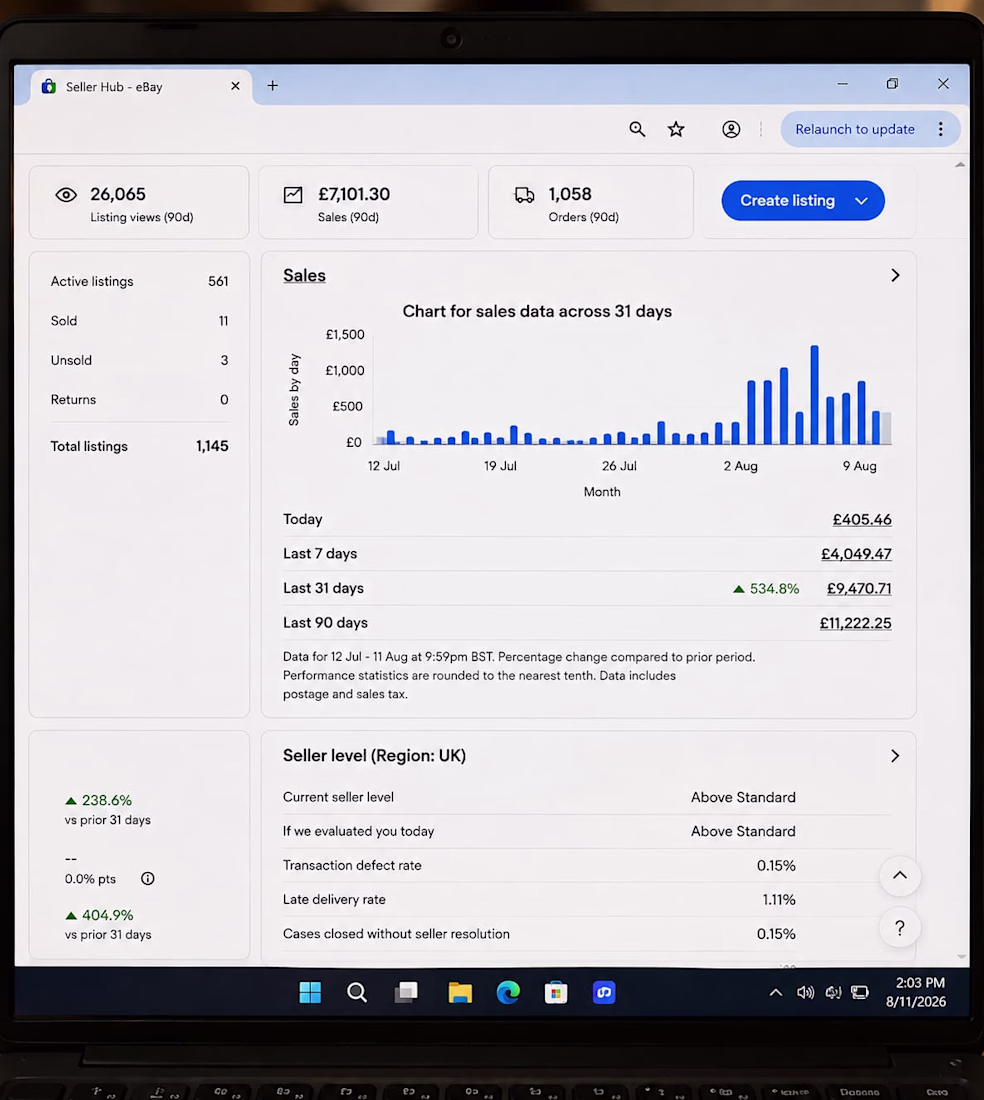Viewport: 984px width, 1100px height.
Task: Click the Sales (90d) chart icon
Action: tap(293, 195)
